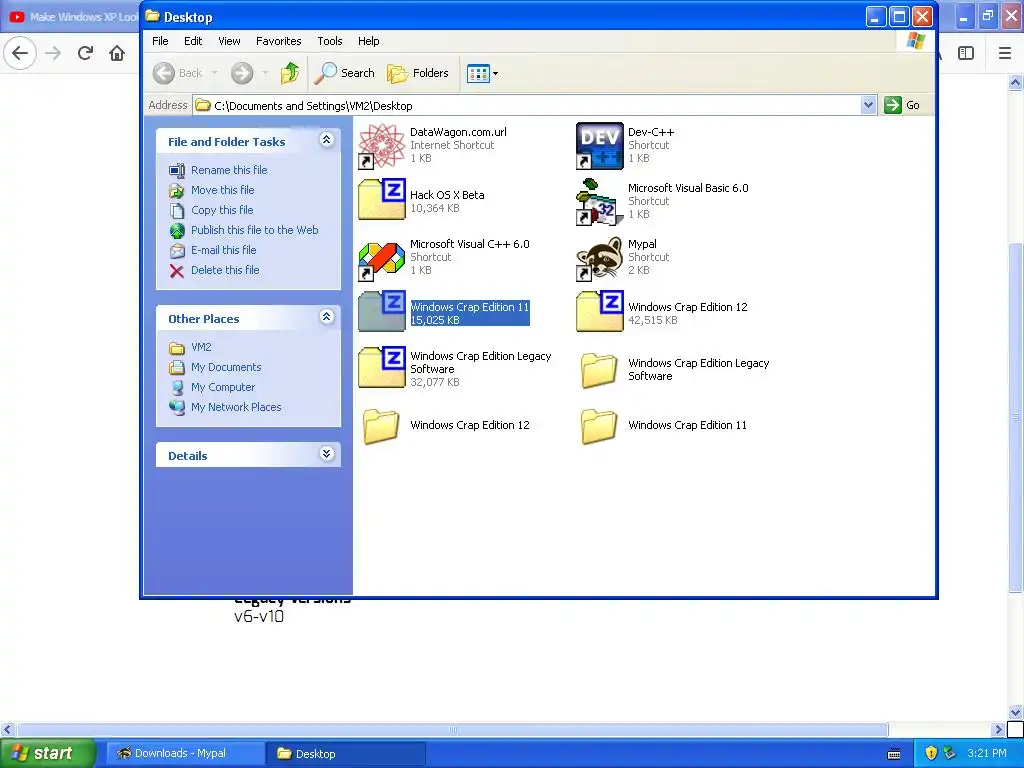1024x768 pixels.
Task: Expand the Address bar dropdown
Action: pos(868,105)
